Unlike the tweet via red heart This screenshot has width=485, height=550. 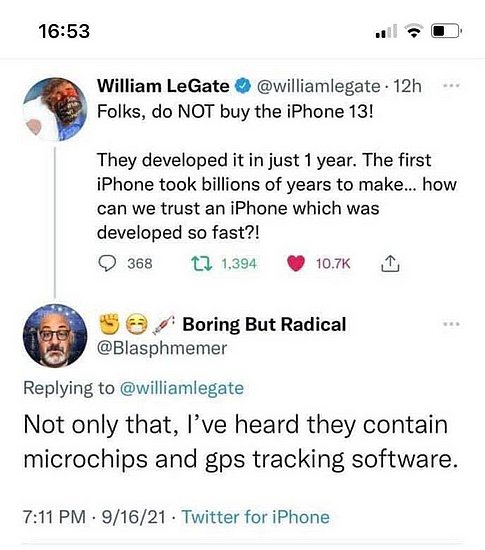pos(296,263)
